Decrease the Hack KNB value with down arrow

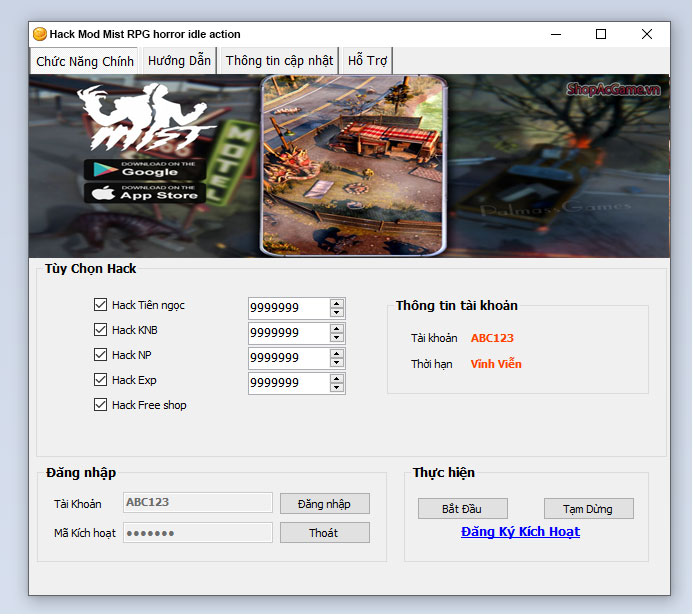[x=337, y=338]
